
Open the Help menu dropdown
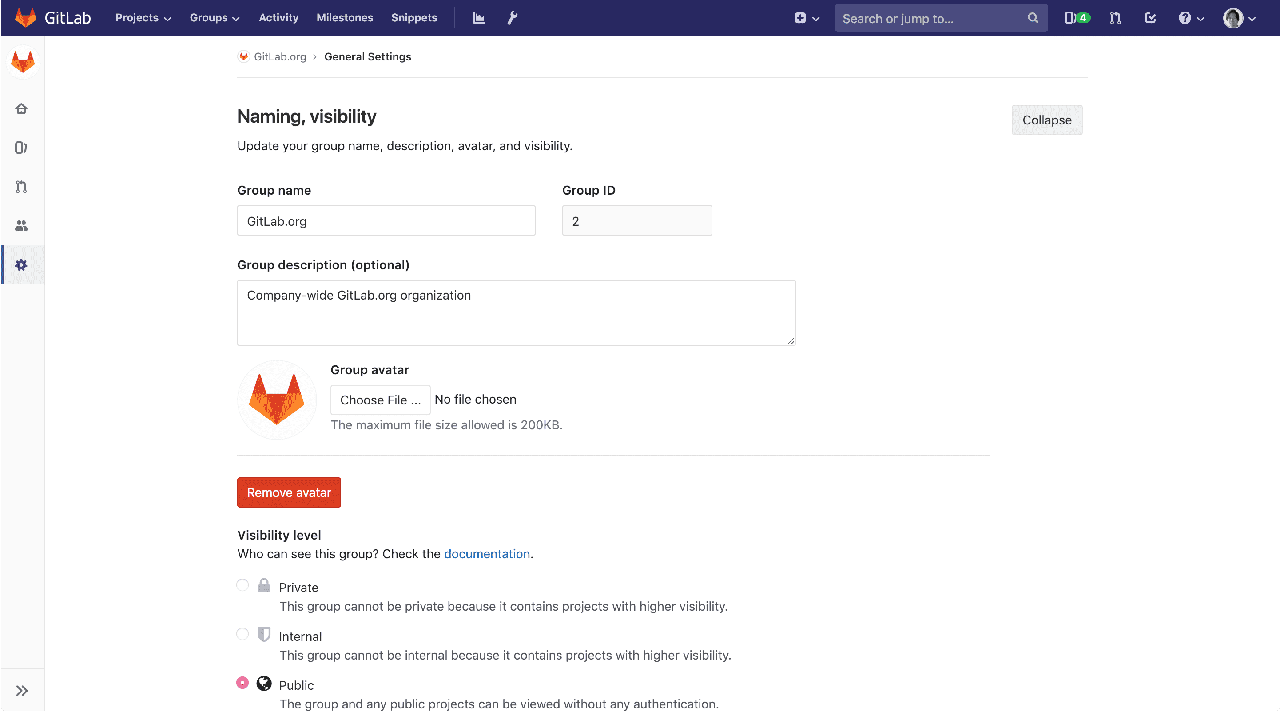[x=1191, y=17]
